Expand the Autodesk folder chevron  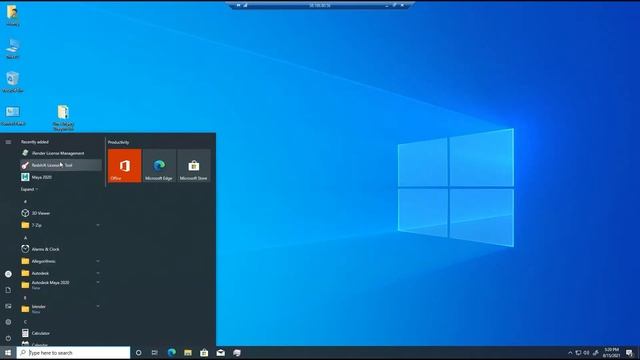point(98,273)
